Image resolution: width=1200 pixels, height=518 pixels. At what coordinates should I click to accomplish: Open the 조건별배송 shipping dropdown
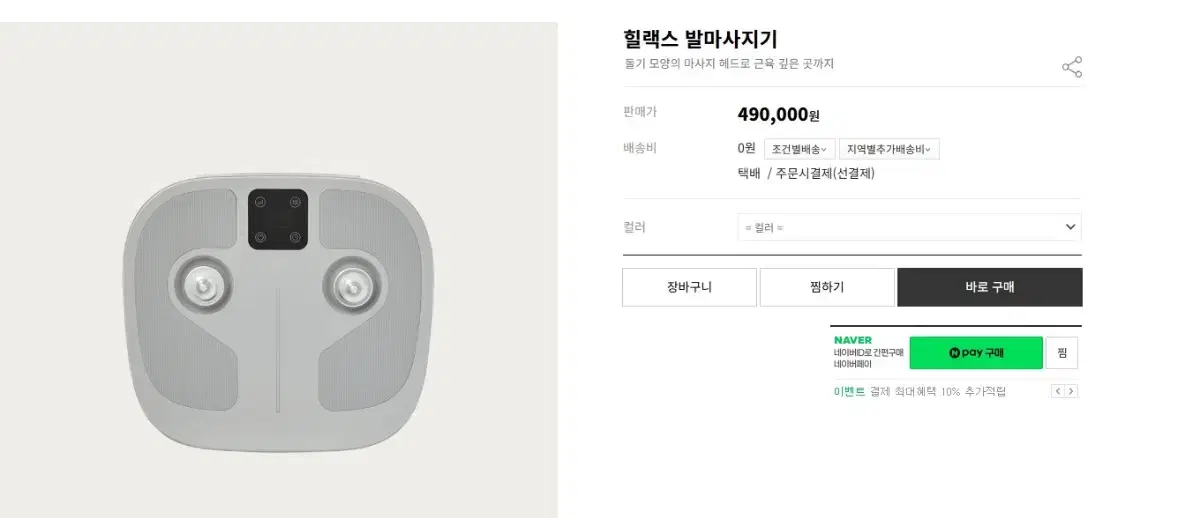coord(799,149)
